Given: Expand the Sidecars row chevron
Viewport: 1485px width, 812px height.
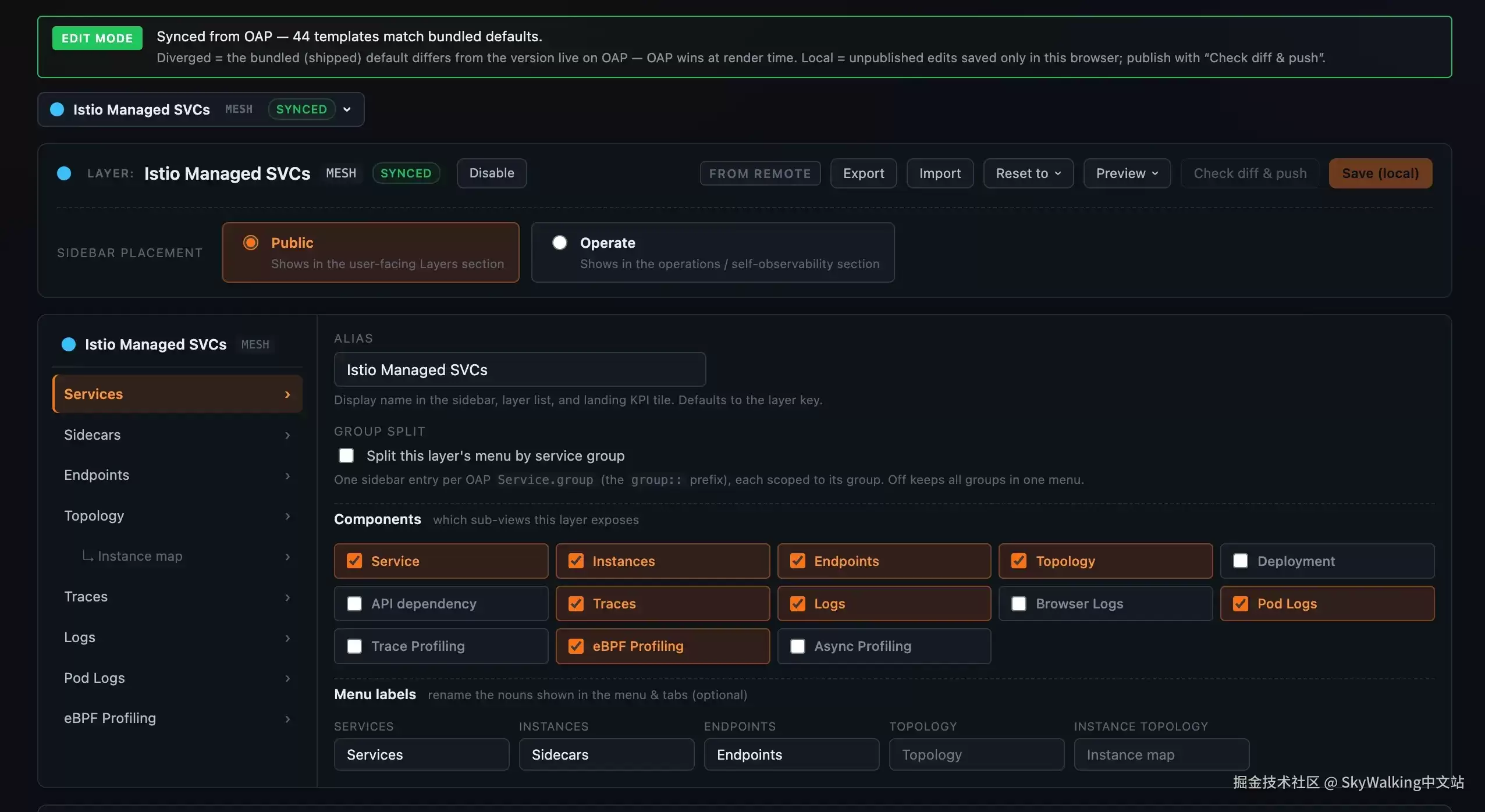Looking at the screenshot, I should [287, 435].
